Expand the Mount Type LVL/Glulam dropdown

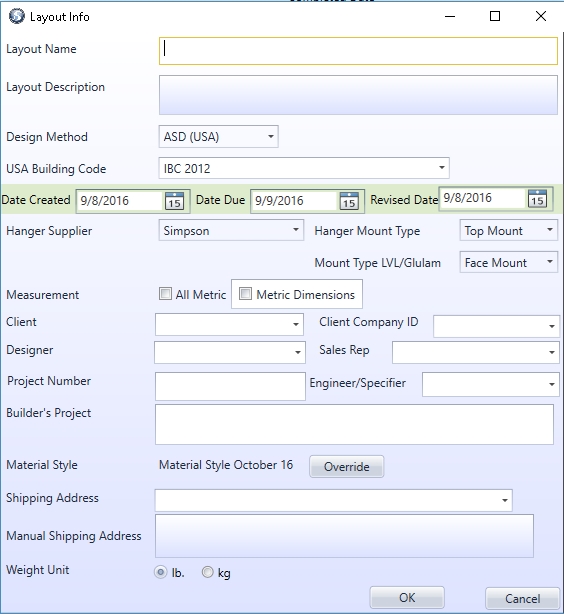(508, 262)
